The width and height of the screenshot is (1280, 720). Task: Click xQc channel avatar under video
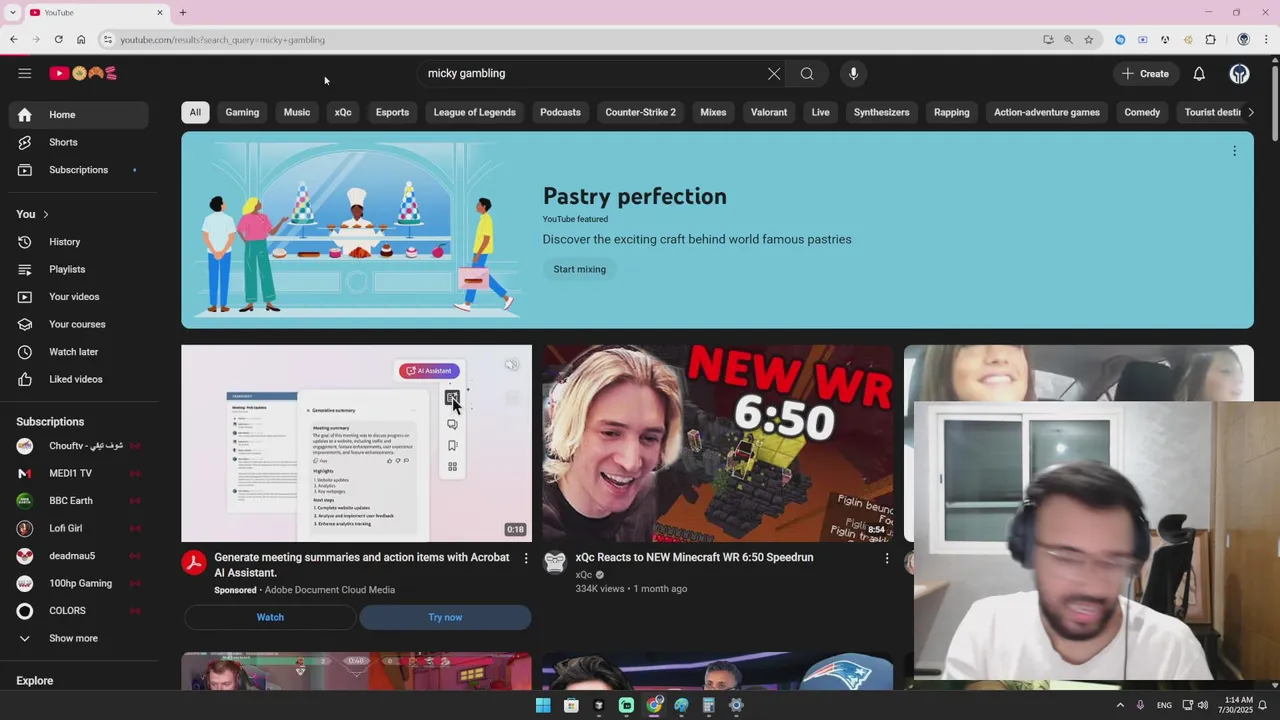pyautogui.click(x=555, y=563)
